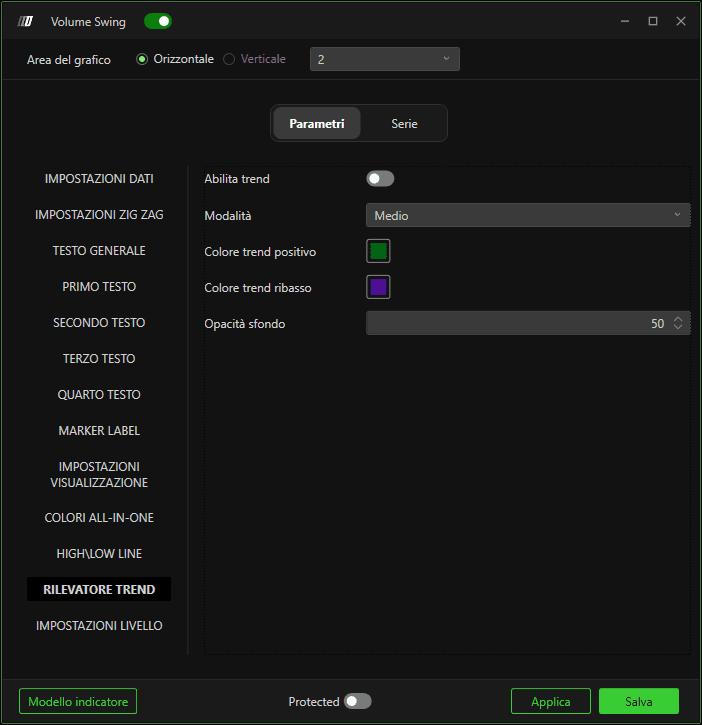Viewport: 702px width, 725px height.
Task: Open IMPOSTAZIONI LIVELLO section
Action: click(x=99, y=626)
